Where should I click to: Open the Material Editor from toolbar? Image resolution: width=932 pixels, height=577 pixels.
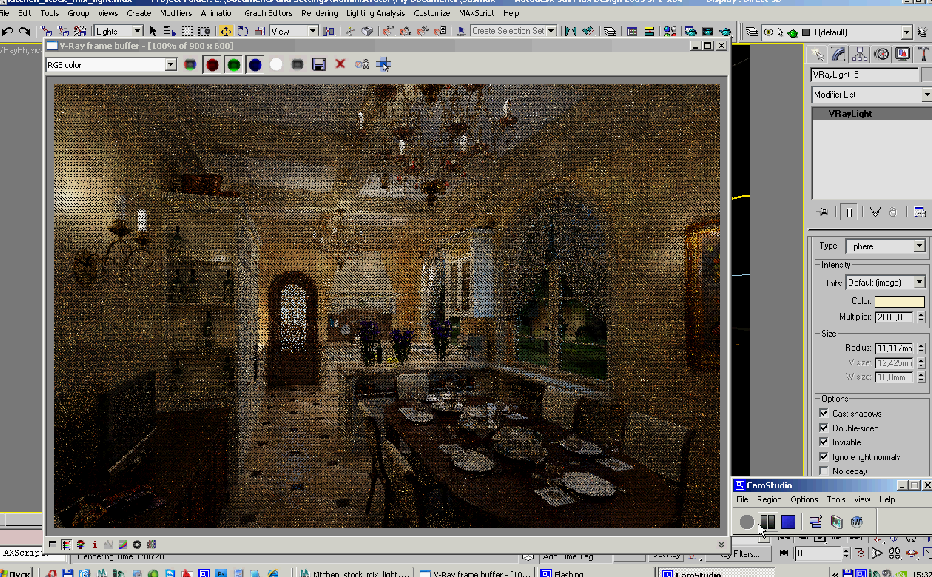pyautogui.click(x=670, y=31)
